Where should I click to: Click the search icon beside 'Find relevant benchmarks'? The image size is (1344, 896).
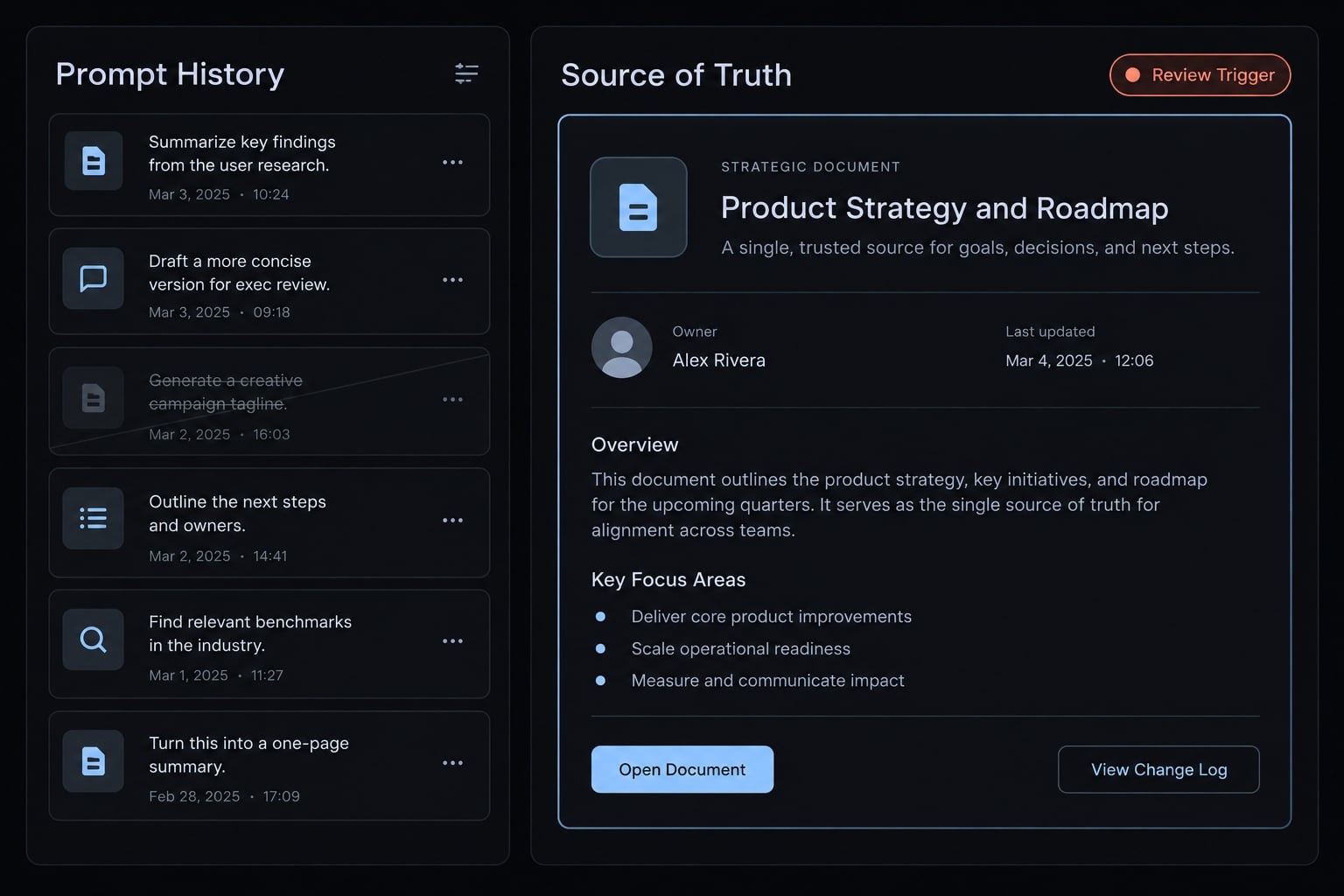point(94,640)
